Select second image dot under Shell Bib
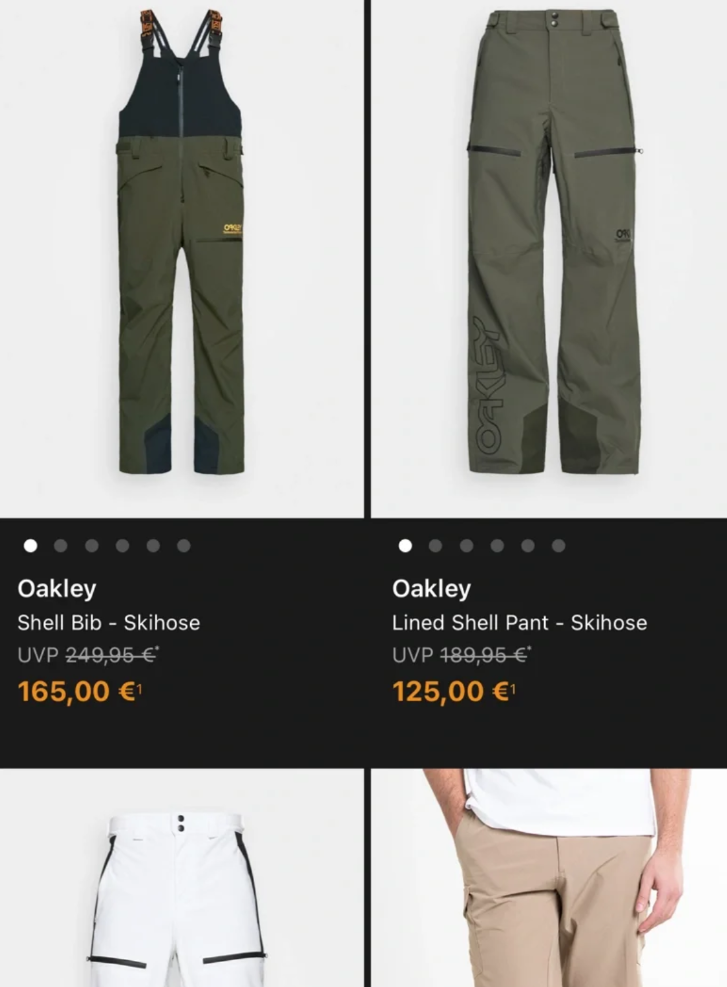 (x=60, y=546)
